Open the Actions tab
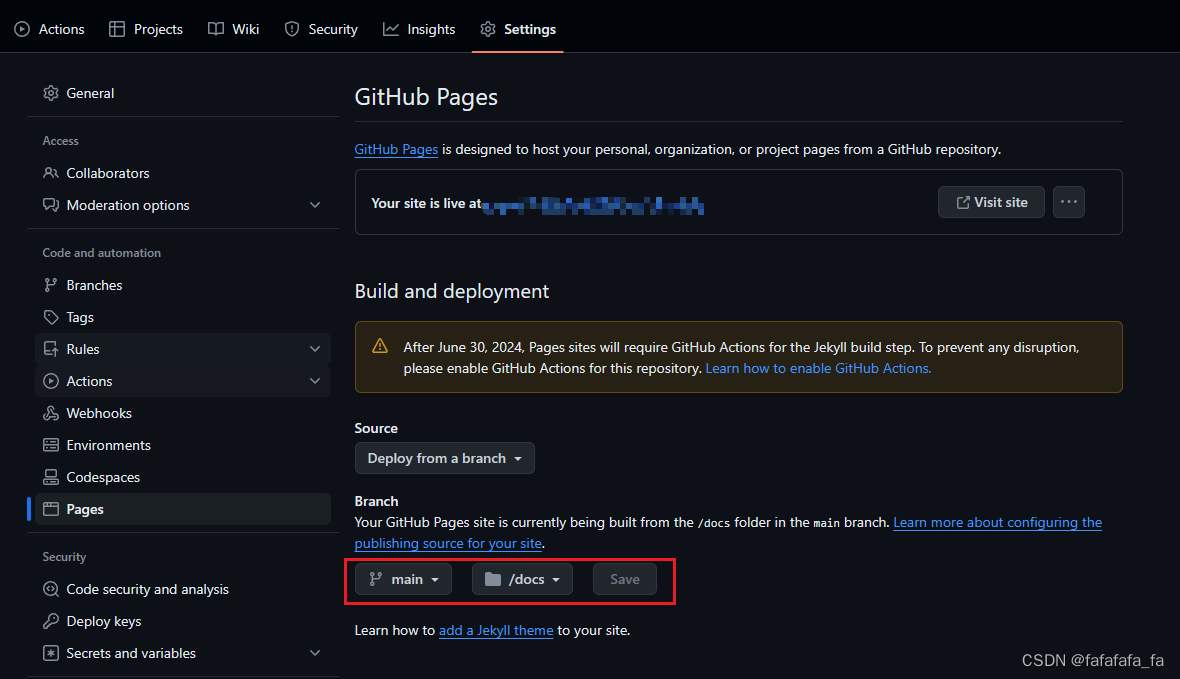The image size is (1180, 679). (x=50, y=29)
